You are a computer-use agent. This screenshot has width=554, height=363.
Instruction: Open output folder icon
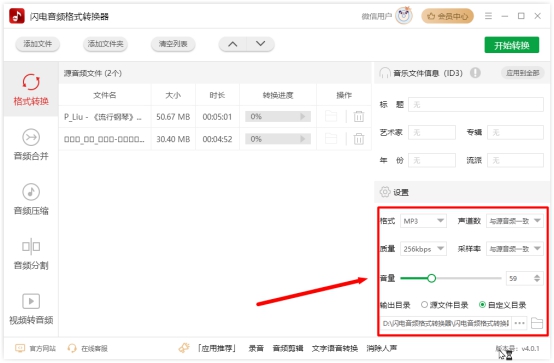(537, 323)
